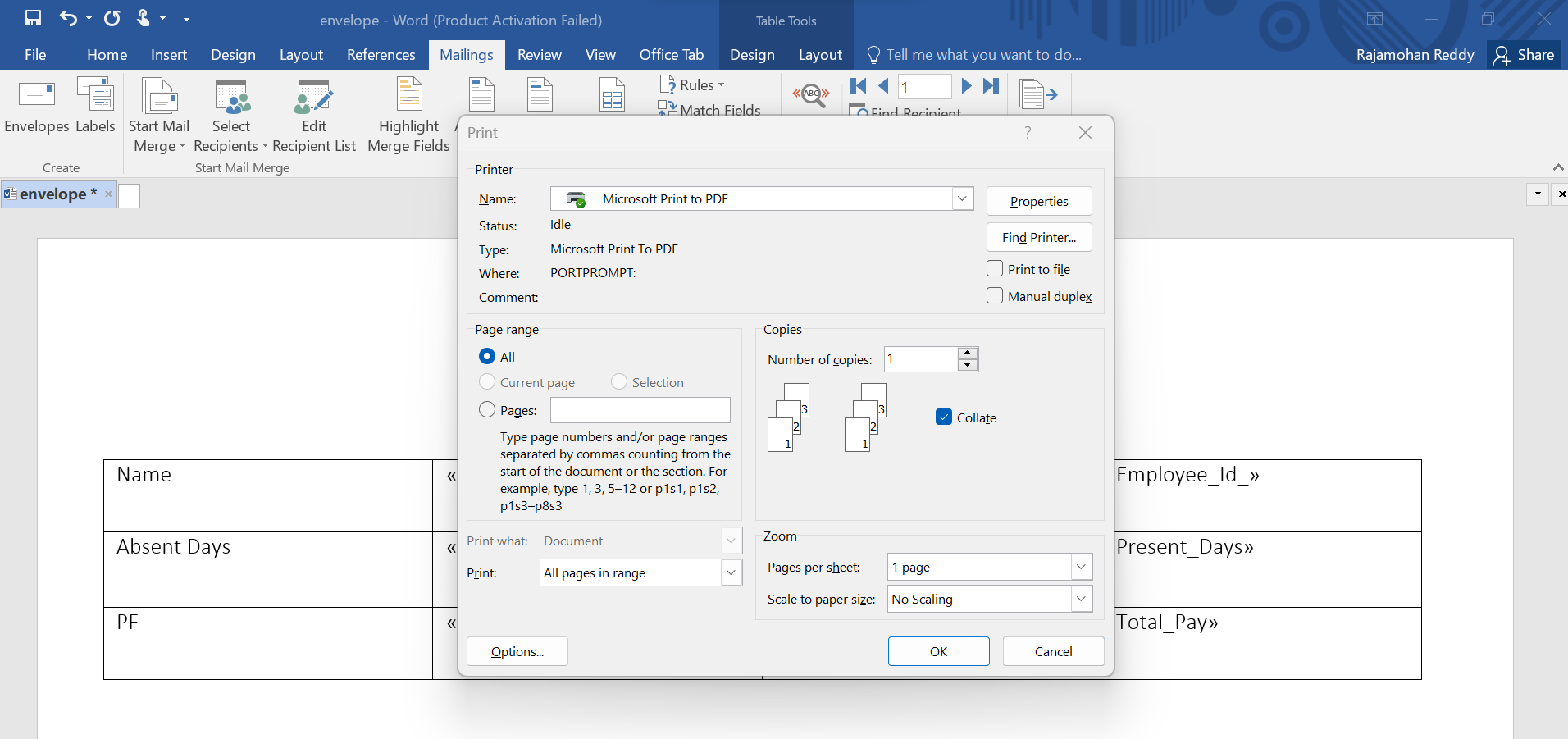Click the printer Properties button

[1039, 201]
